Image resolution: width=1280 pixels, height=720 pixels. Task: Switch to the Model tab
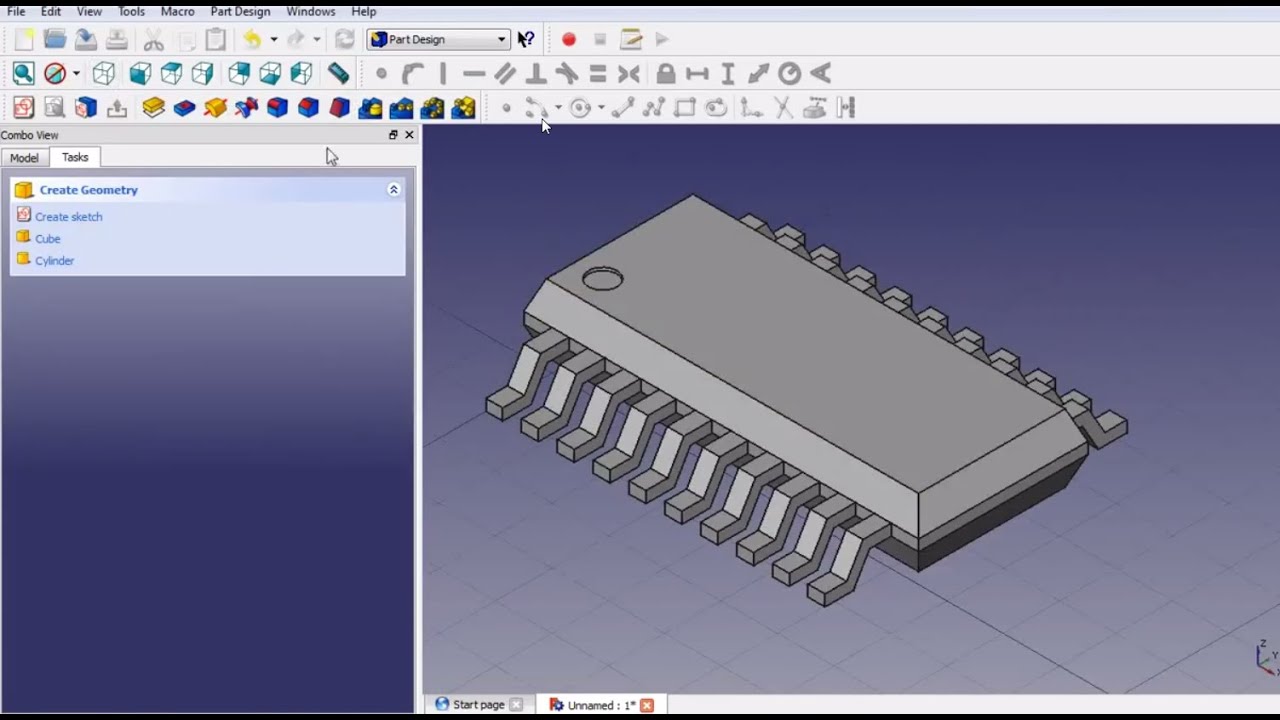pyautogui.click(x=24, y=158)
